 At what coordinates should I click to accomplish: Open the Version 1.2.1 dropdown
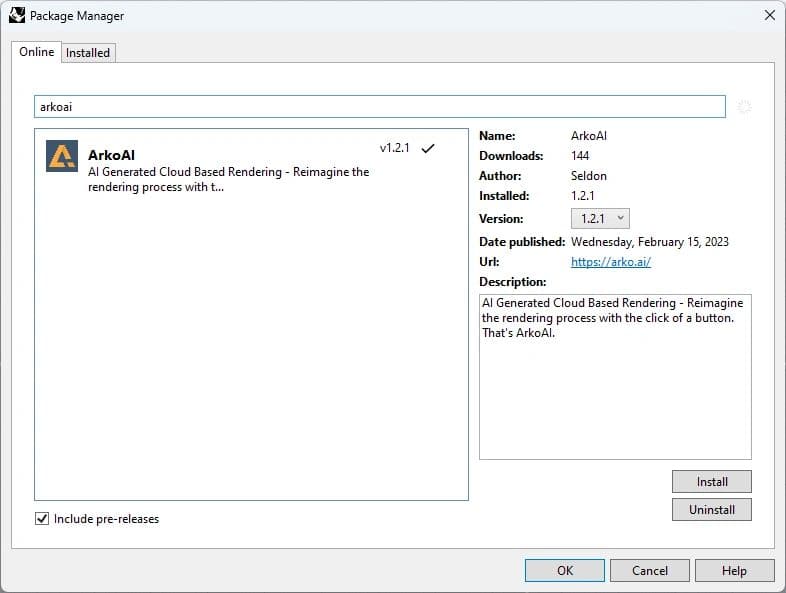coord(600,219)
